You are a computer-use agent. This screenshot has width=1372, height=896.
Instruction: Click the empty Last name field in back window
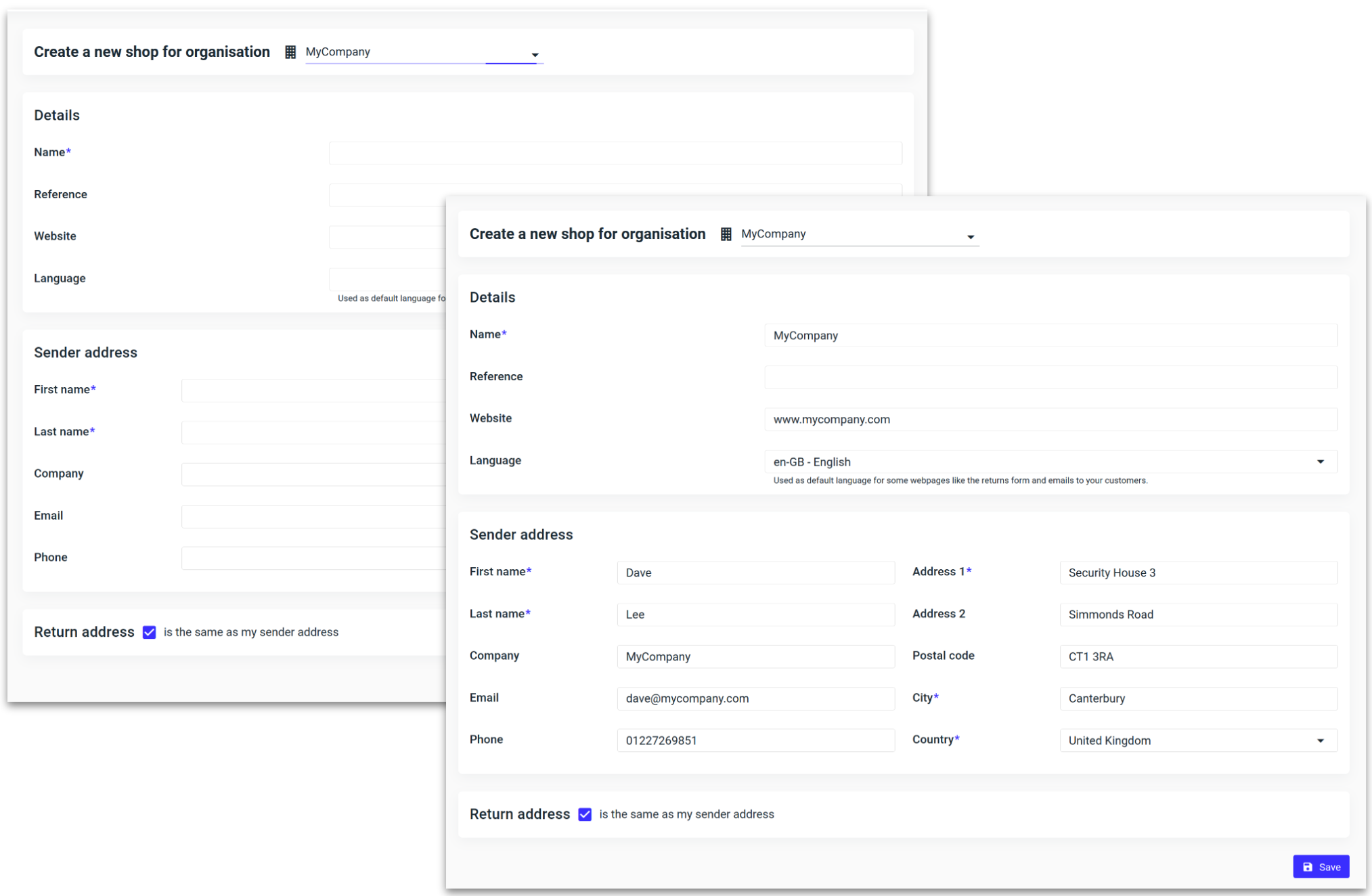tap(313, 432)
